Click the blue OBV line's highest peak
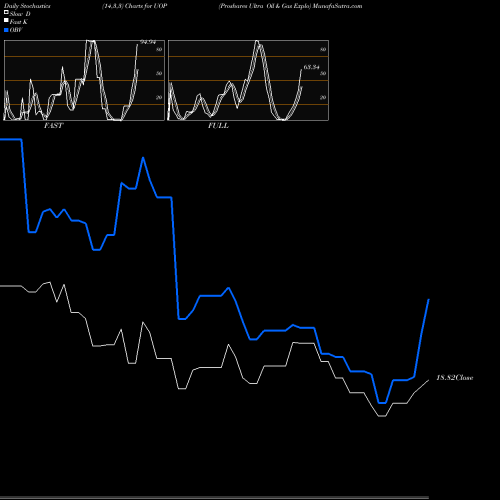Viewport: 500px width, 500px height. (x=143, y=158)
